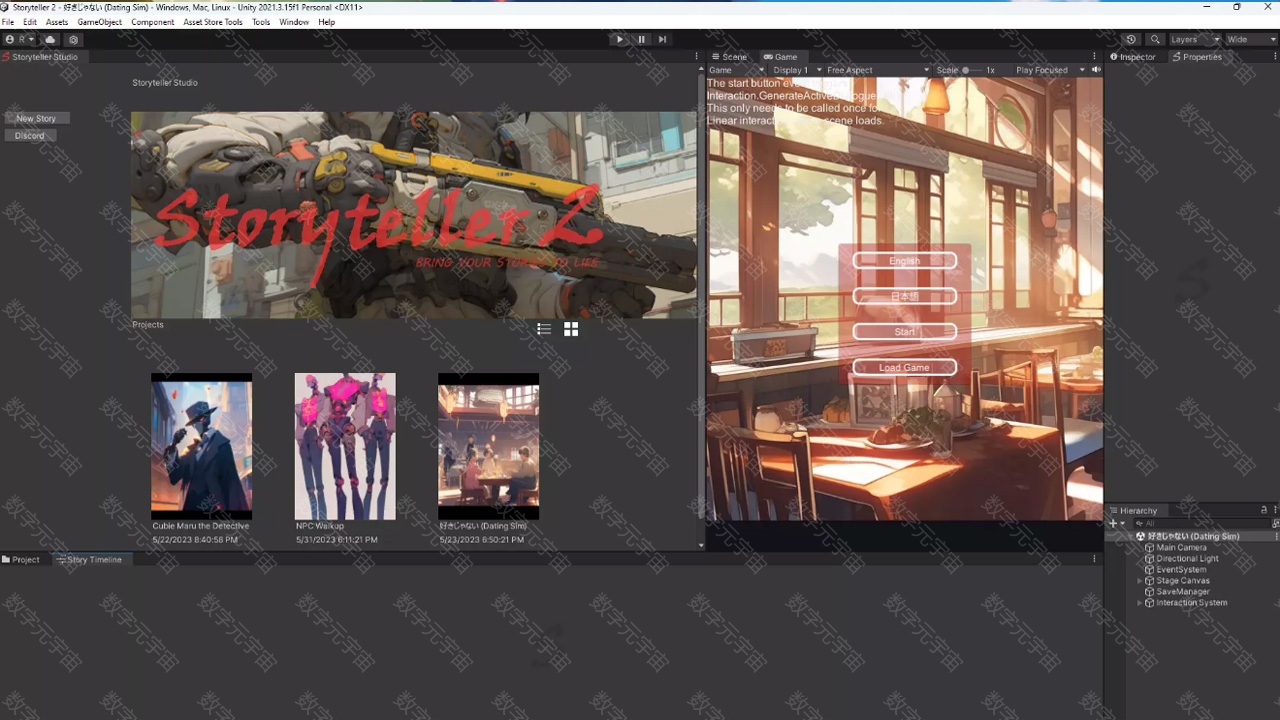
Task: Open the Free Aspect dropdown
Action: point(879,70)
